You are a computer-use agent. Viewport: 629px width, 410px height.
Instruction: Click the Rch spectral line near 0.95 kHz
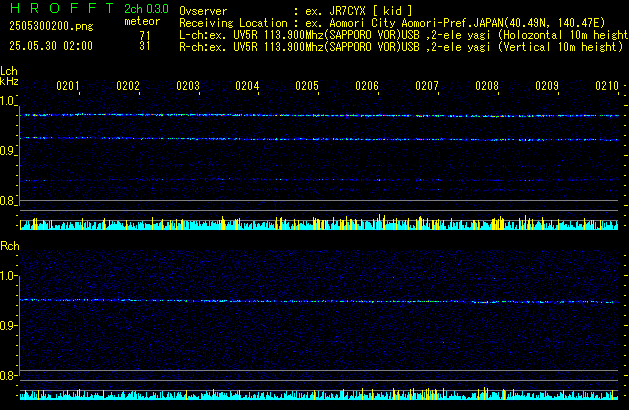click(x=319, y=301)
